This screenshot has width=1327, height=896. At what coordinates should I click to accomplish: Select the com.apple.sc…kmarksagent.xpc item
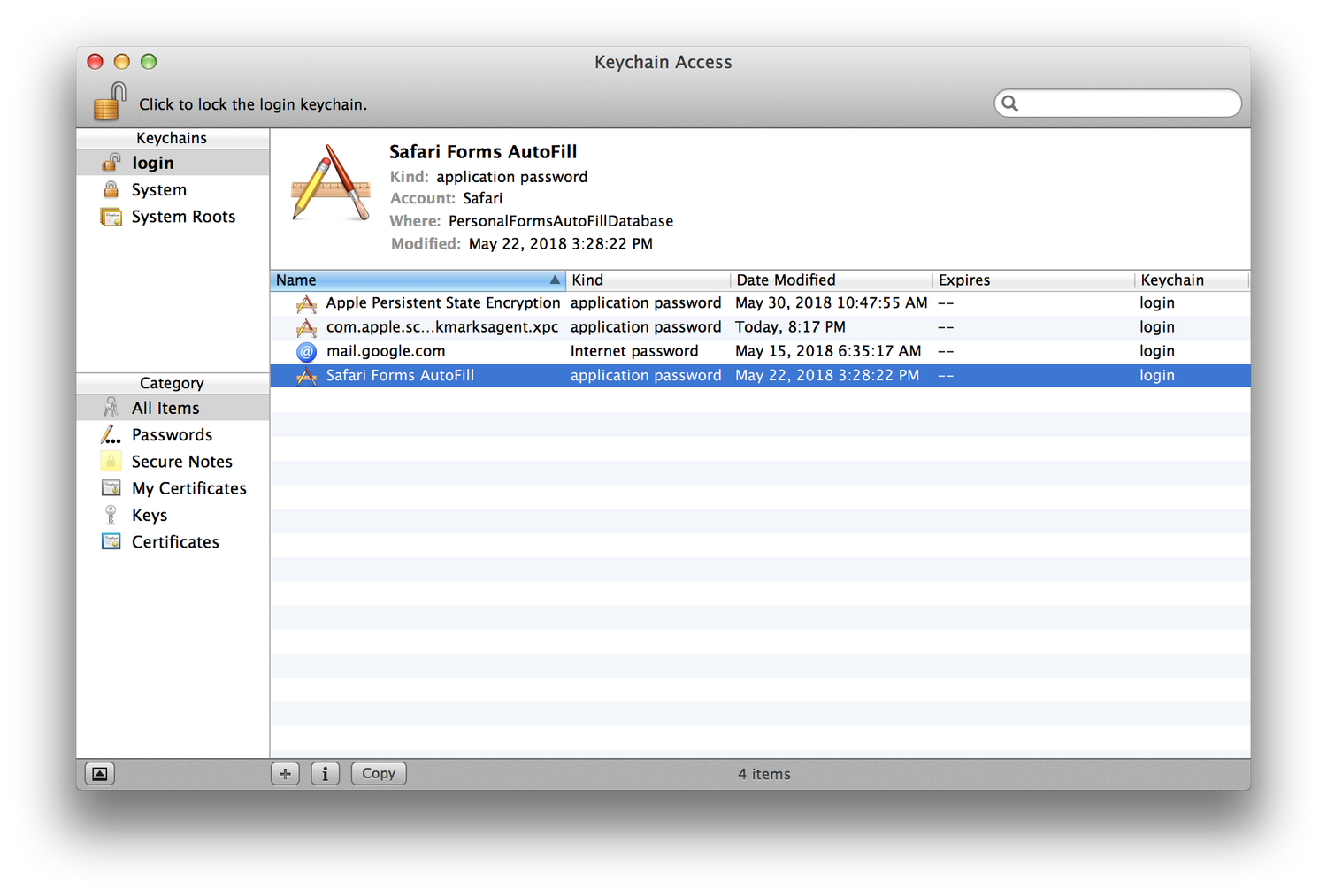(760, 327)
